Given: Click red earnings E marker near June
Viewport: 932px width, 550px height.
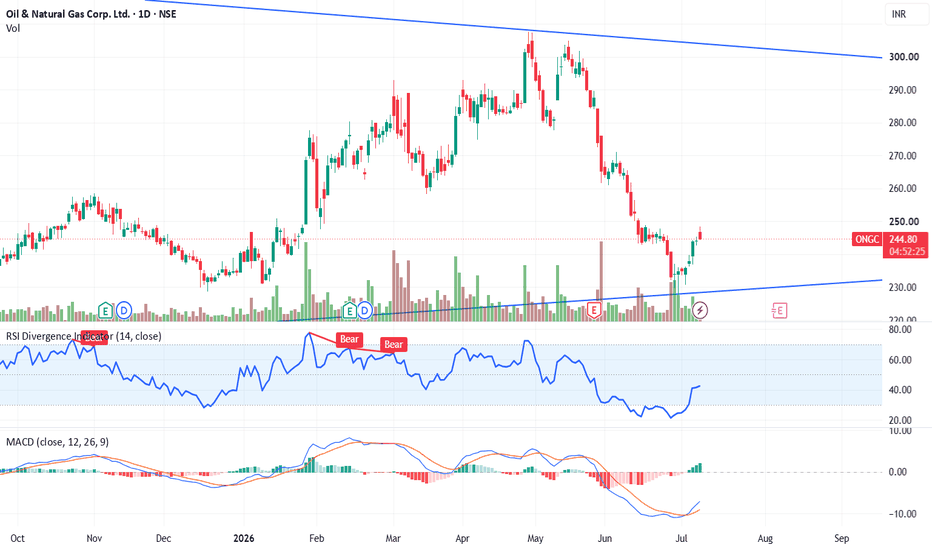Looking at the screenshot, I should click(593, 310).
